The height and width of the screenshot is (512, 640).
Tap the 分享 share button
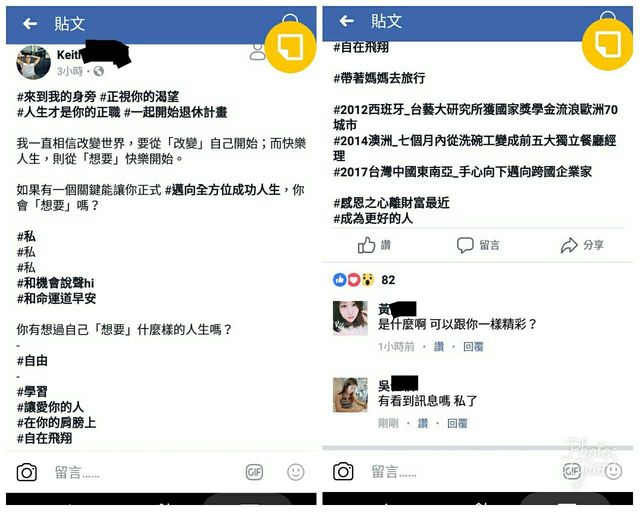coord(582,245)
